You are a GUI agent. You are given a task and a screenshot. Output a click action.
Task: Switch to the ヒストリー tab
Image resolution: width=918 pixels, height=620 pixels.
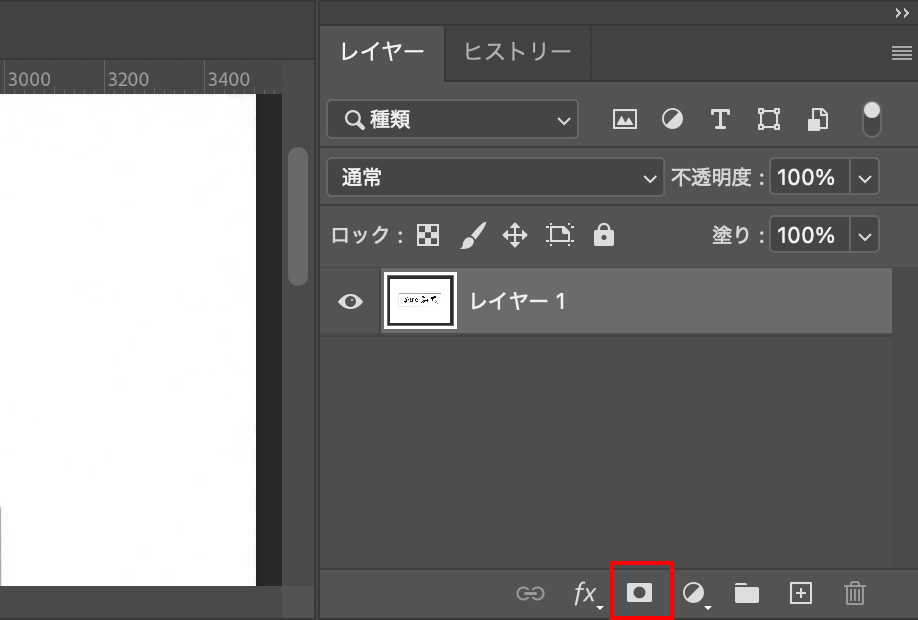pos(517,52)
